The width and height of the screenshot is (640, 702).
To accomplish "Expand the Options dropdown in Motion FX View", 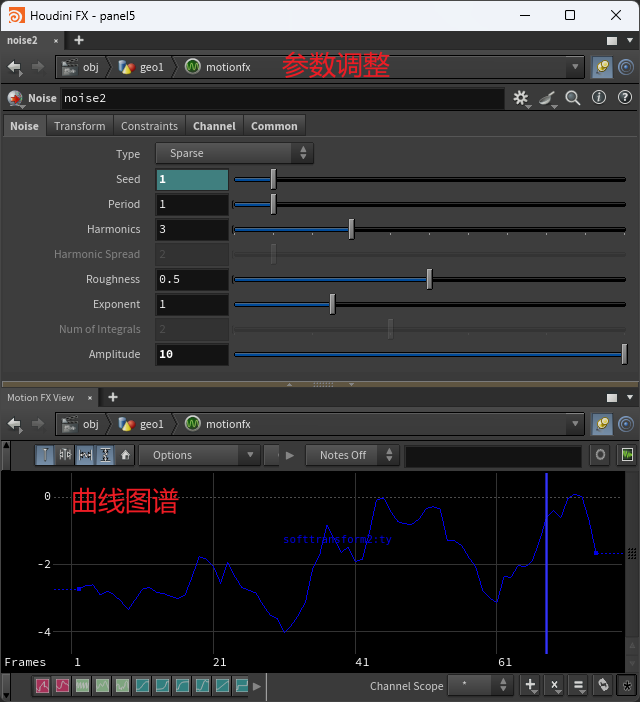I will pyautogui.click(x=199, y=455).
